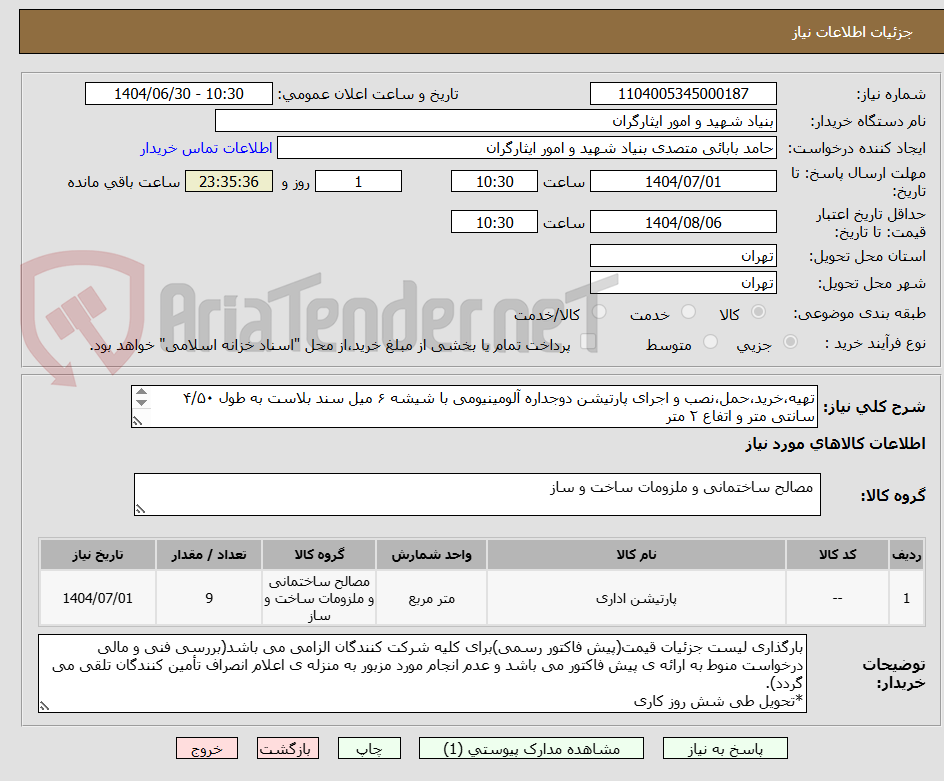Click the اطلاعات کالاهای مورد نیاز heading
Screen dimensions: 944x781
pos(835,444)
